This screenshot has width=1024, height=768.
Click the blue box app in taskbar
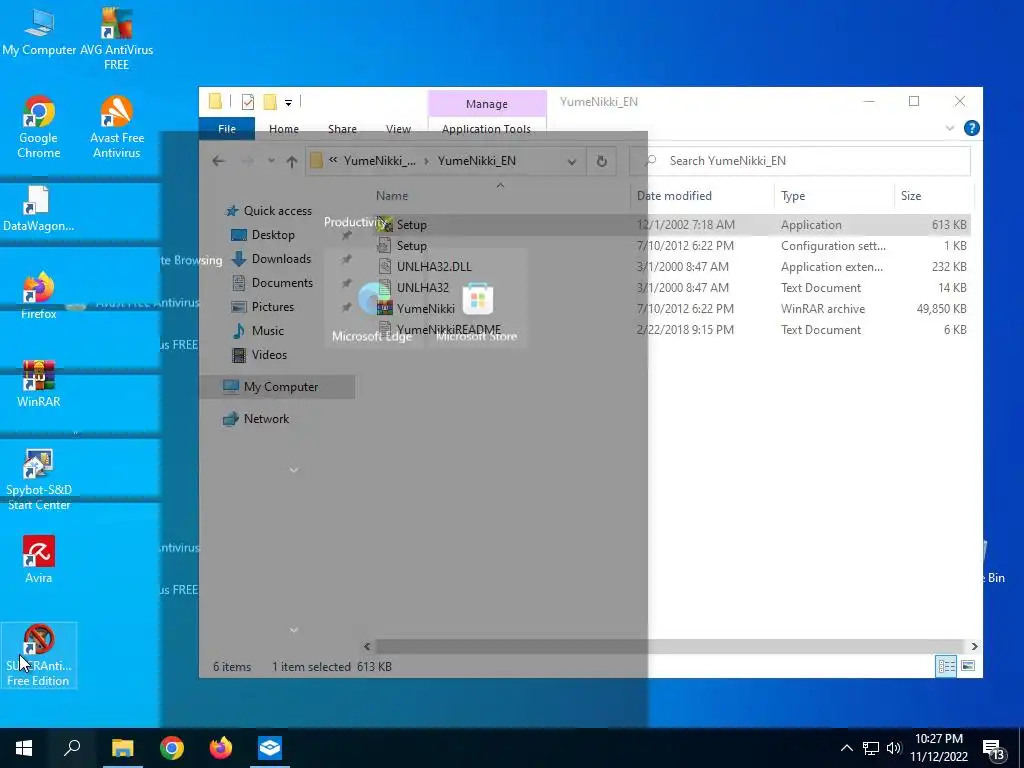(x=270, y=748)
